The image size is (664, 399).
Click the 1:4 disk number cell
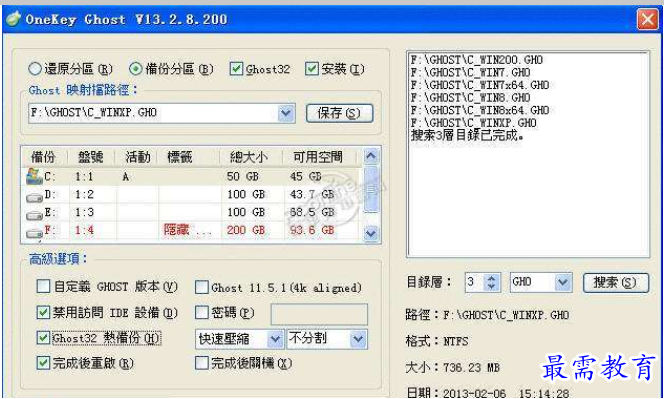(84, 230)
